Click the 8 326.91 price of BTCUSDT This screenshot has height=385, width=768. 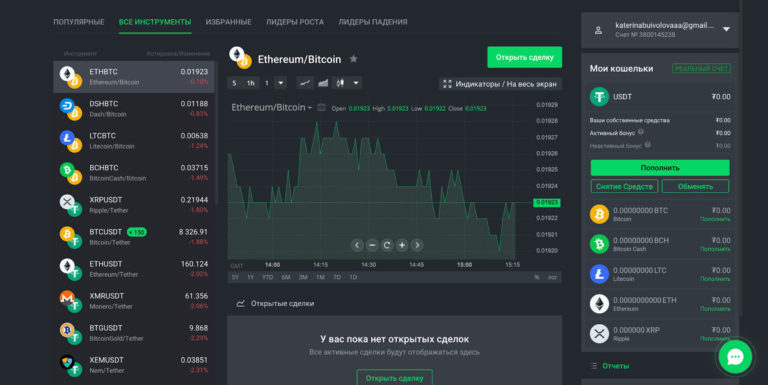(x=193, y=232)
